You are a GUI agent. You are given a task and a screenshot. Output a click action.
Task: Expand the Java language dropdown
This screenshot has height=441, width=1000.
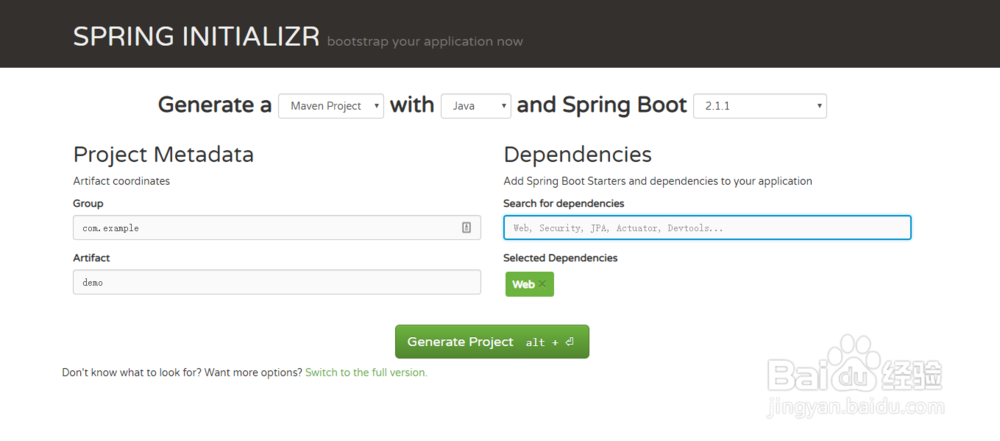(476, 106)
